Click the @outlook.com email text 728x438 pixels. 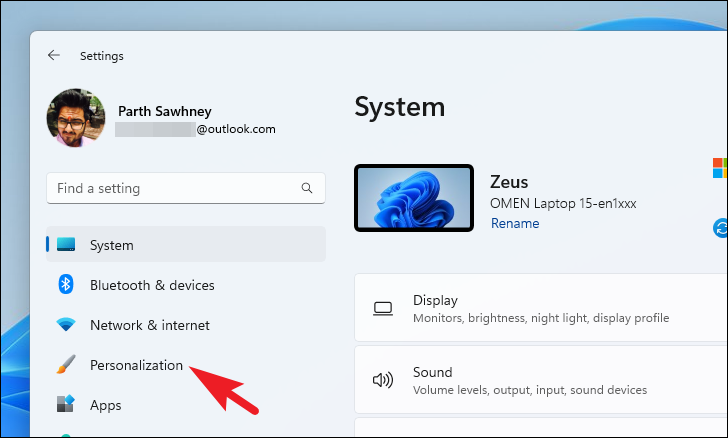point(236,129)
